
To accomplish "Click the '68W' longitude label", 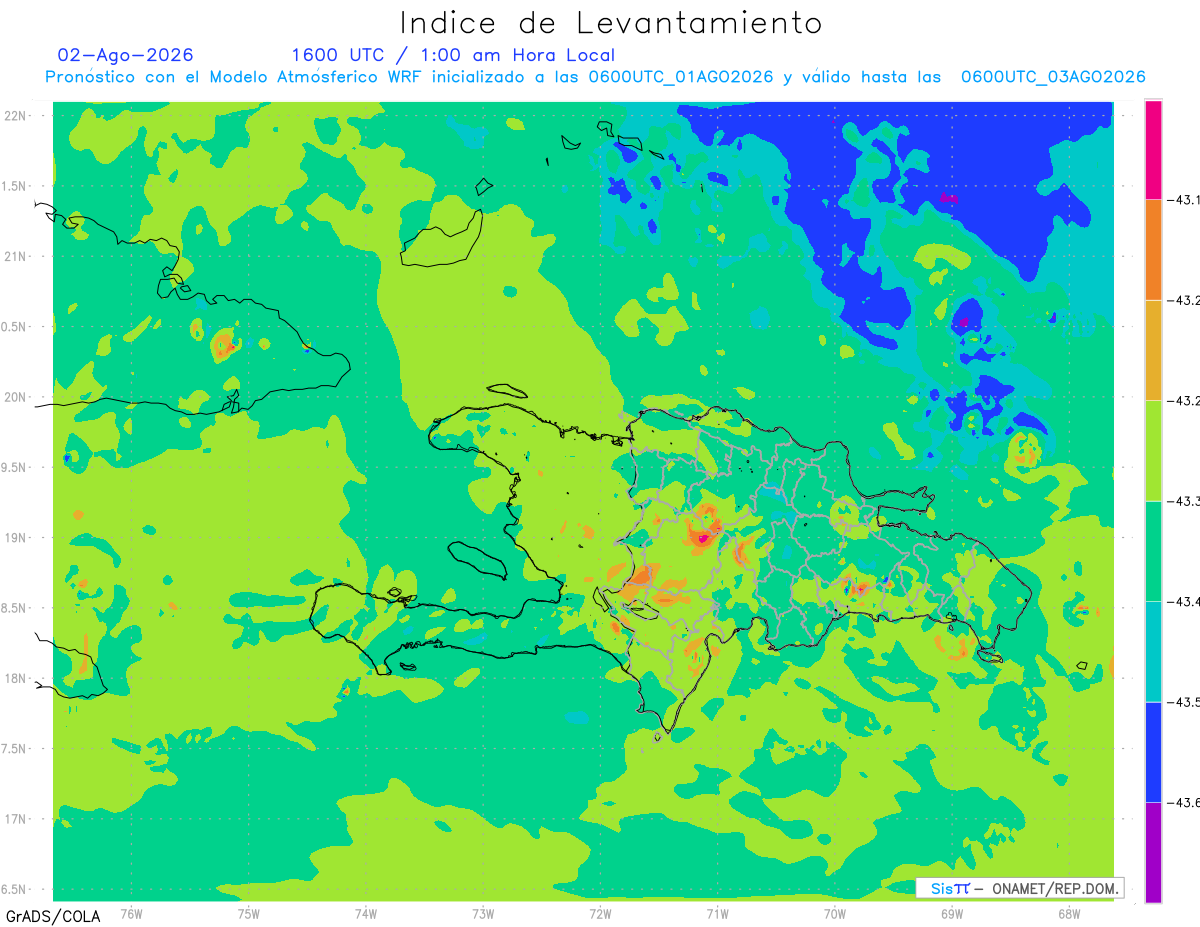I will [x=1069, y=913].
